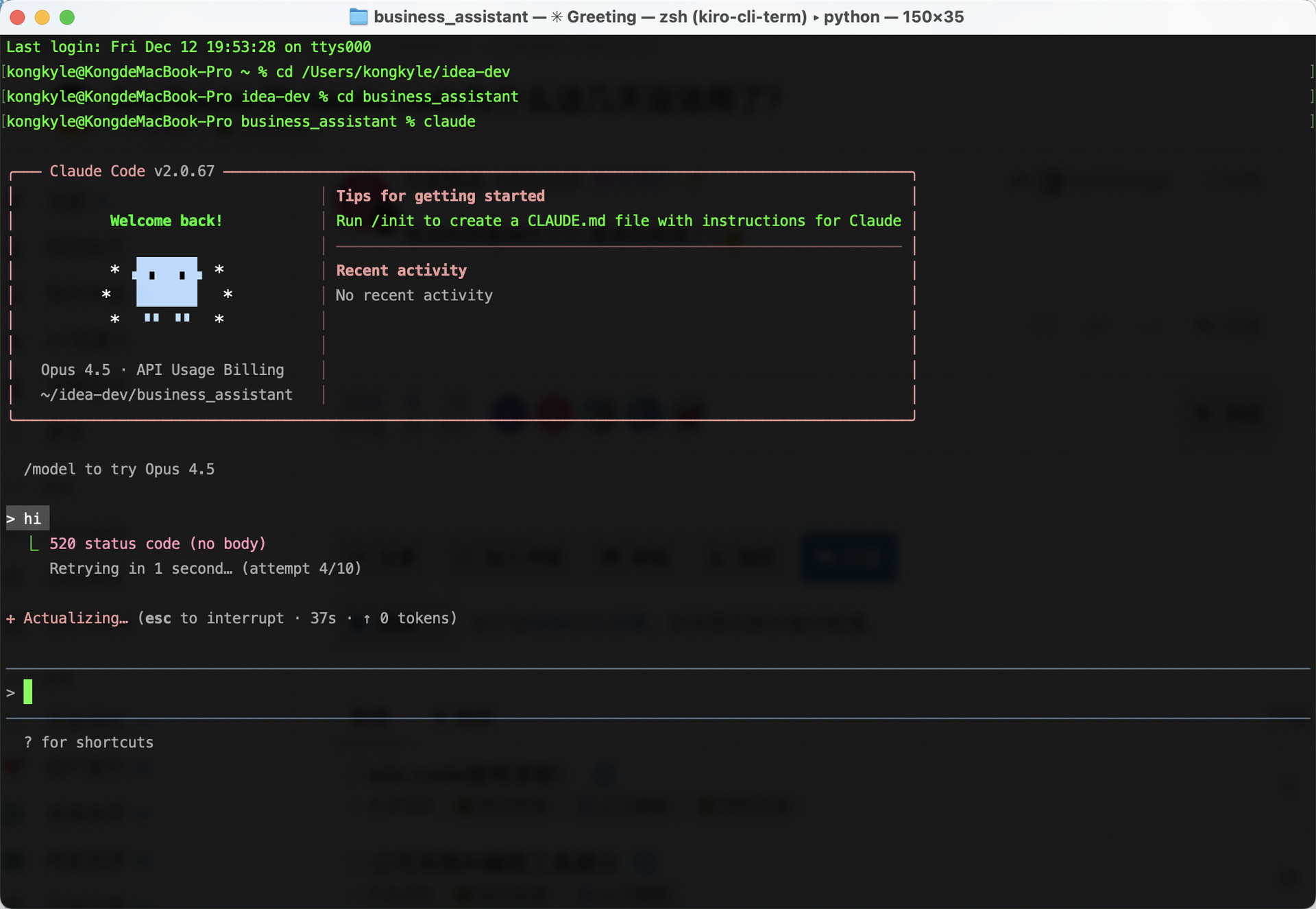Click the prompt arrow beside 'hi' message
1316x909 pixels.
[11, 519]
